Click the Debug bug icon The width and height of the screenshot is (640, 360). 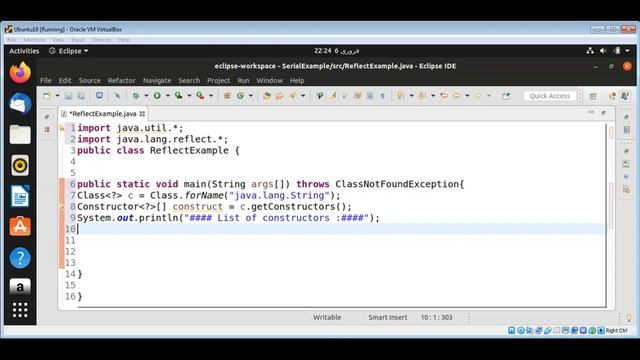coord(136,96)
